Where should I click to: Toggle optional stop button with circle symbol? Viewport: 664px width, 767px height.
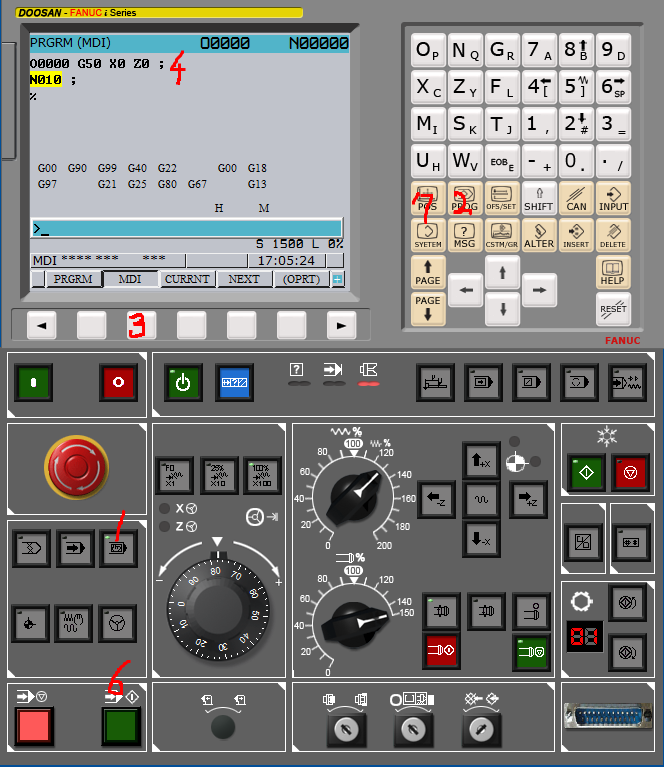tap(579, 383)
